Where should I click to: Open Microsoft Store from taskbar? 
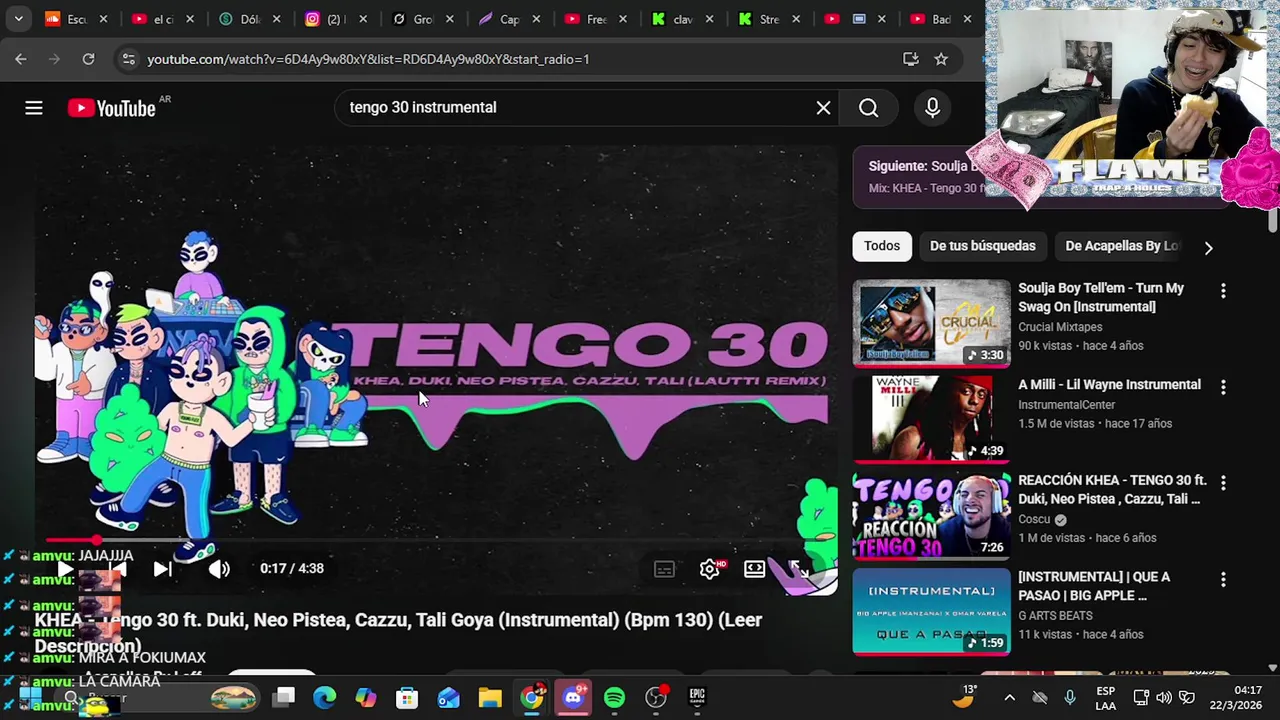click(x=407, y=697)
